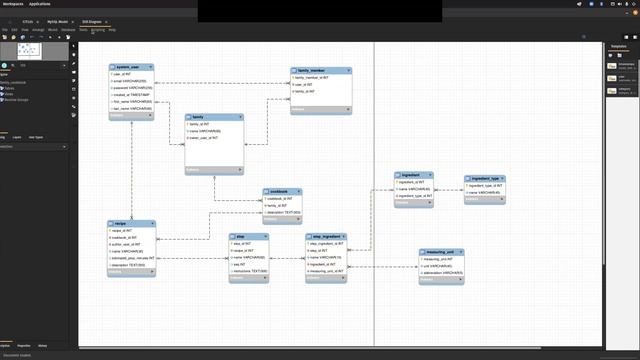Switch to the MySQL Model tab
640x360 pixels.
click(58, 22)
